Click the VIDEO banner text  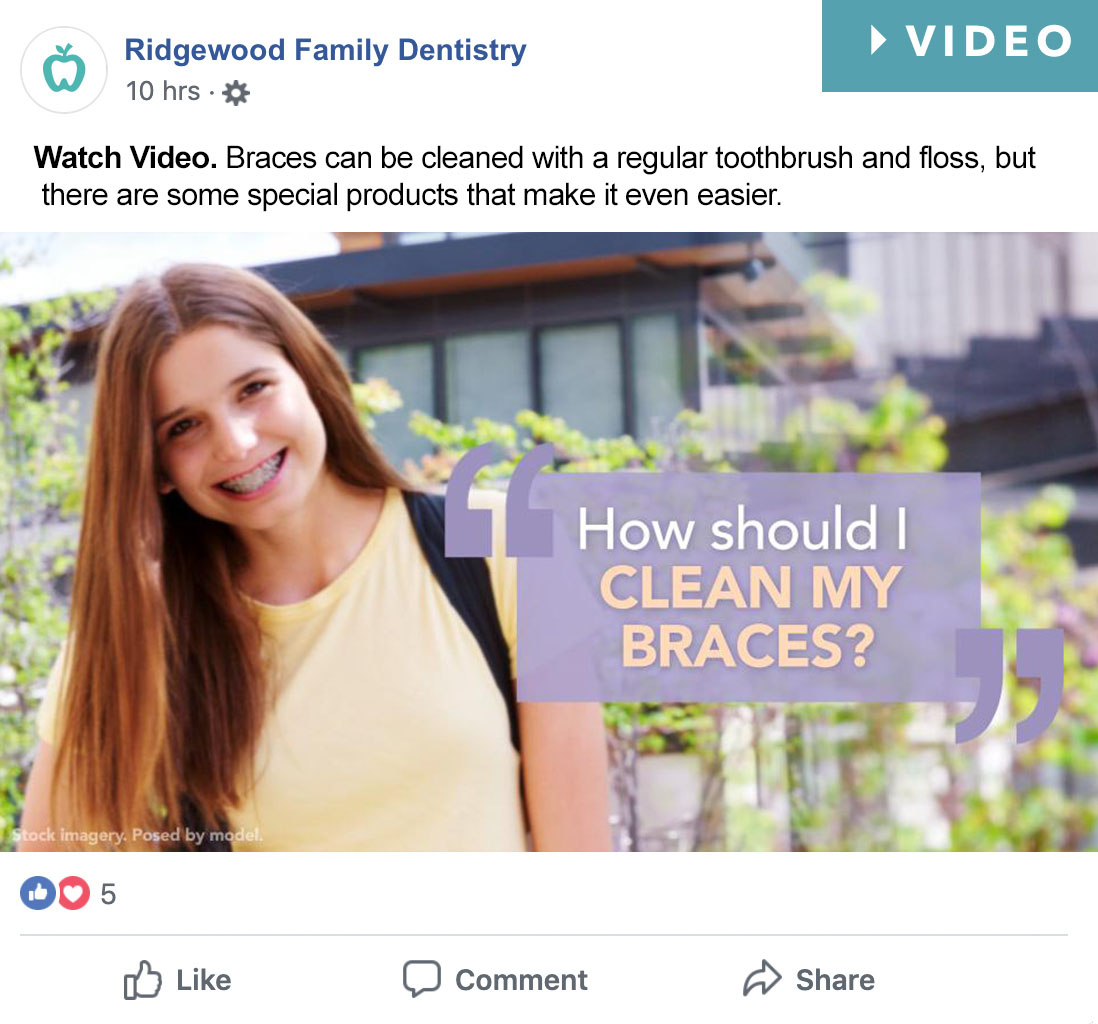tap(989, 41)
